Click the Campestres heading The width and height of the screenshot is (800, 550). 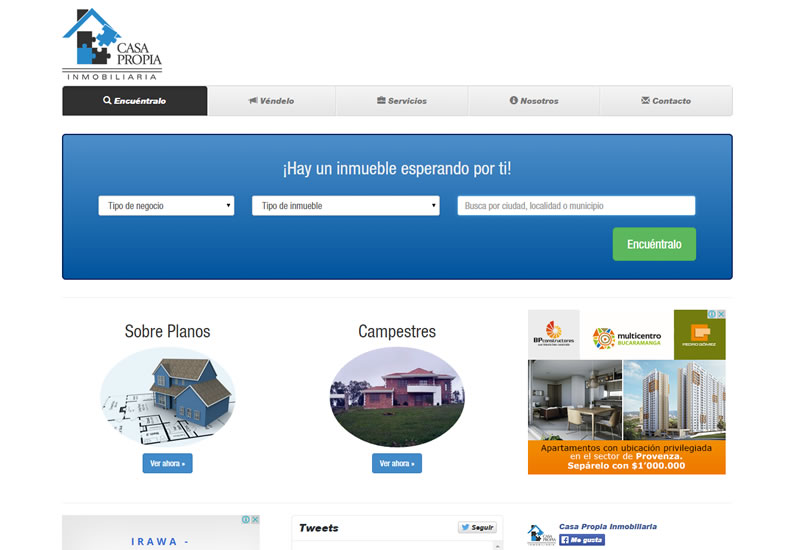click(397, 332)
